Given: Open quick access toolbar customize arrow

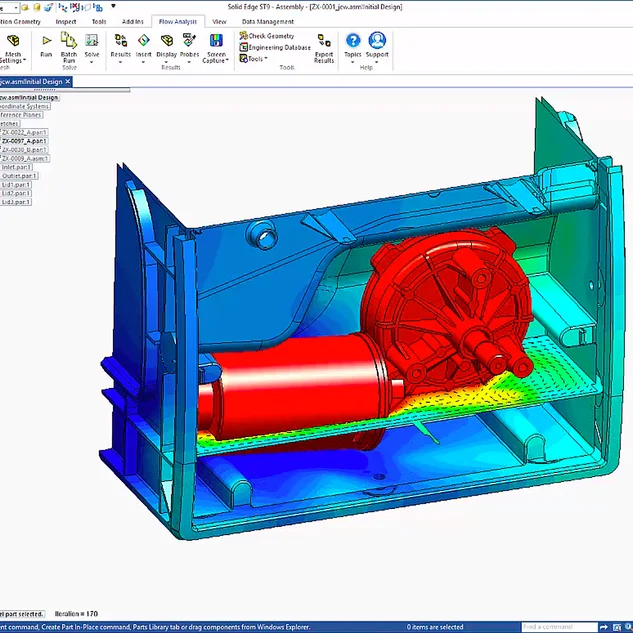Looking at the screenshot, I should pos(113,6).
